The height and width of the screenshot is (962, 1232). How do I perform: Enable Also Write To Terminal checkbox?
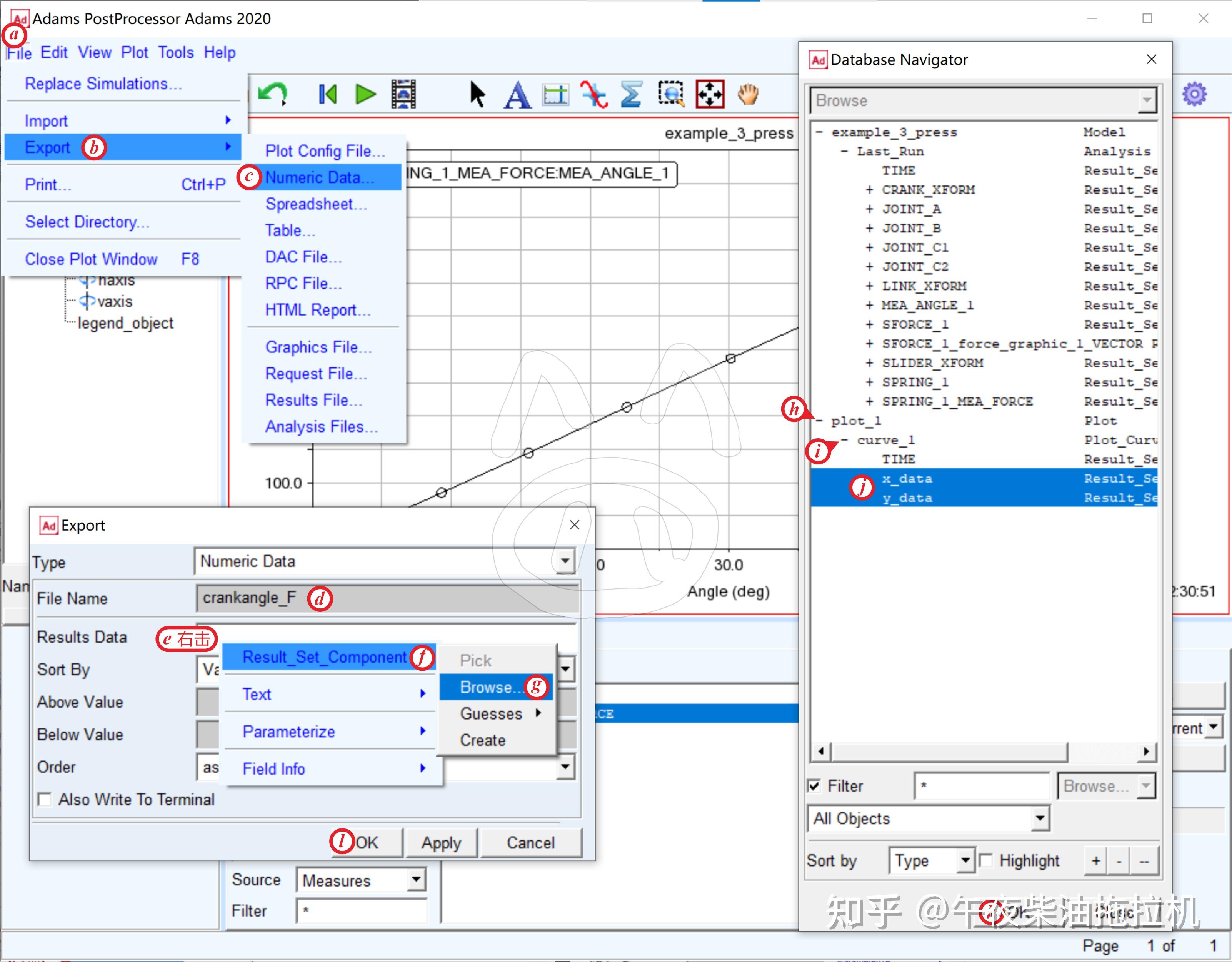tap(45, 800)
